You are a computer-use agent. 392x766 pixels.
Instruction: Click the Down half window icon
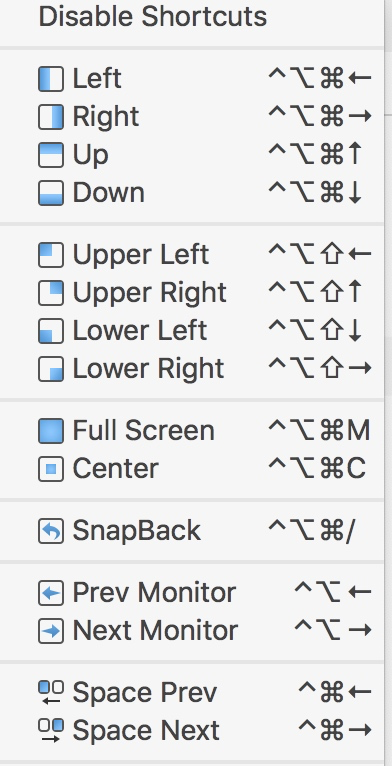(x=51, y=193)
